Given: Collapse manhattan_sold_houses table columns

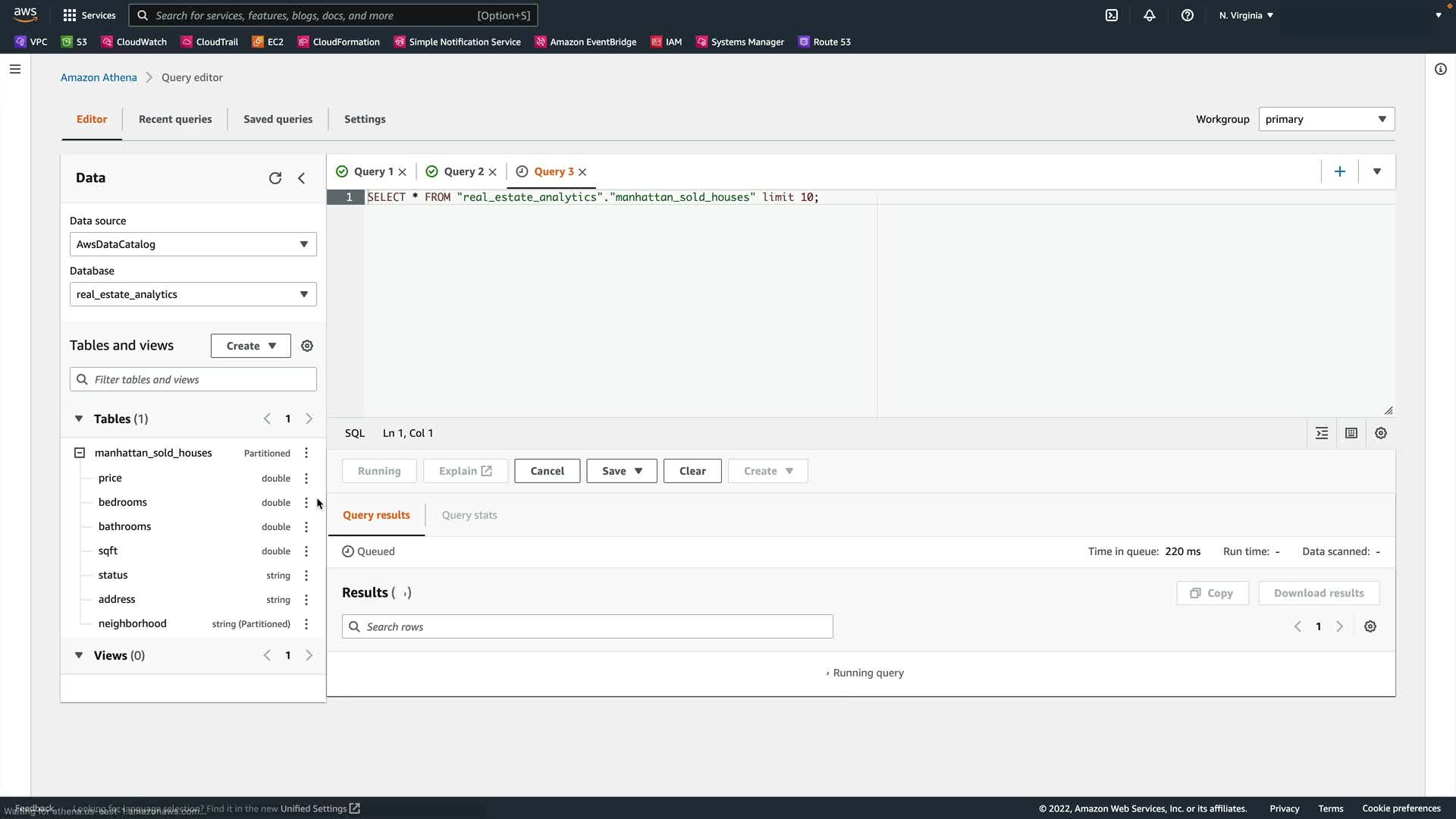Looking at the screenshot, I should pyautogui.click(x=80, y=453).
